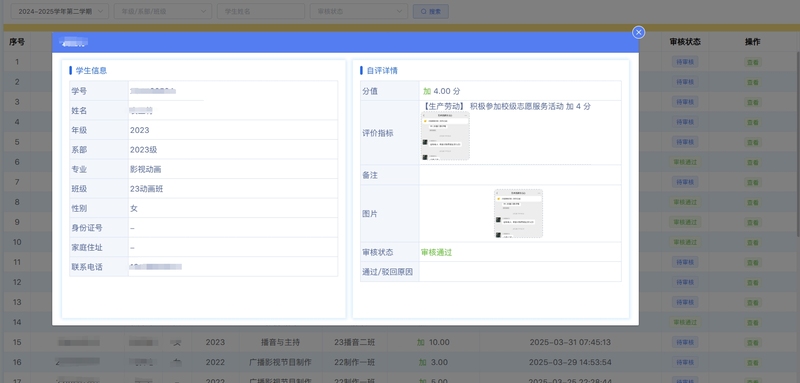Click the 待审核 tag in row 15
800x383 pixels.
click(685, 342)
